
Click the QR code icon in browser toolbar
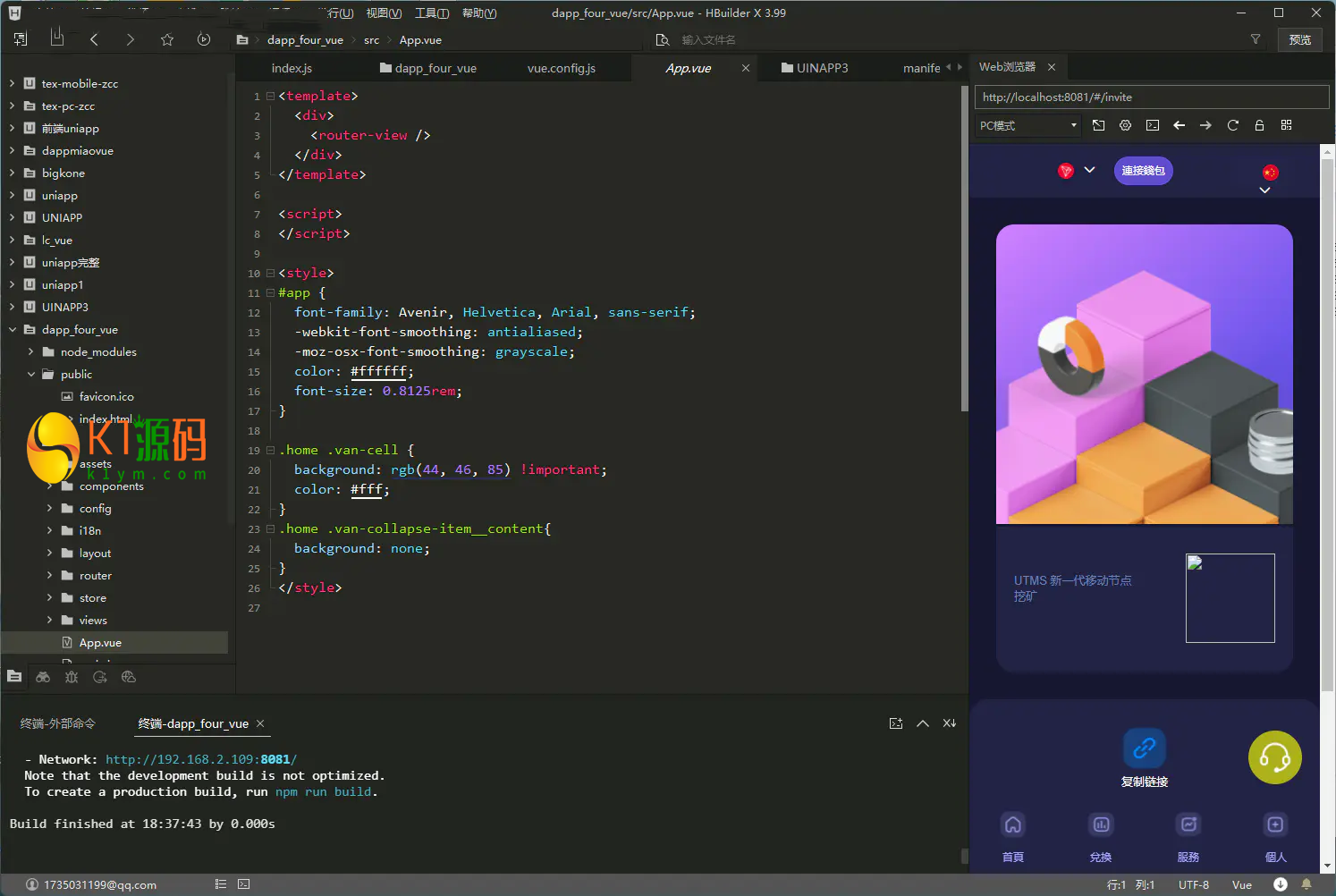1286,125
